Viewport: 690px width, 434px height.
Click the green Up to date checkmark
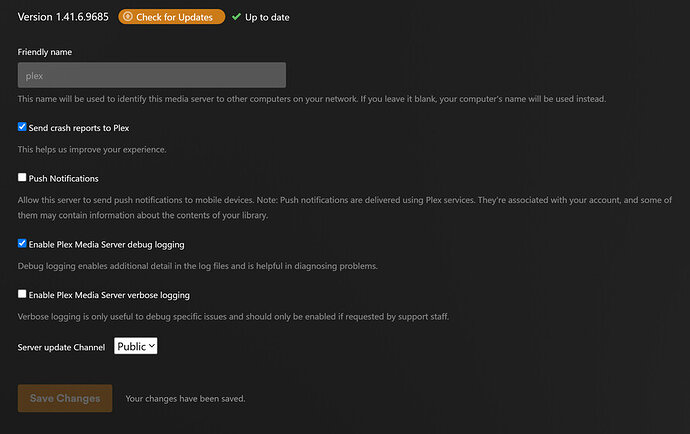click(x=236, y=17)
